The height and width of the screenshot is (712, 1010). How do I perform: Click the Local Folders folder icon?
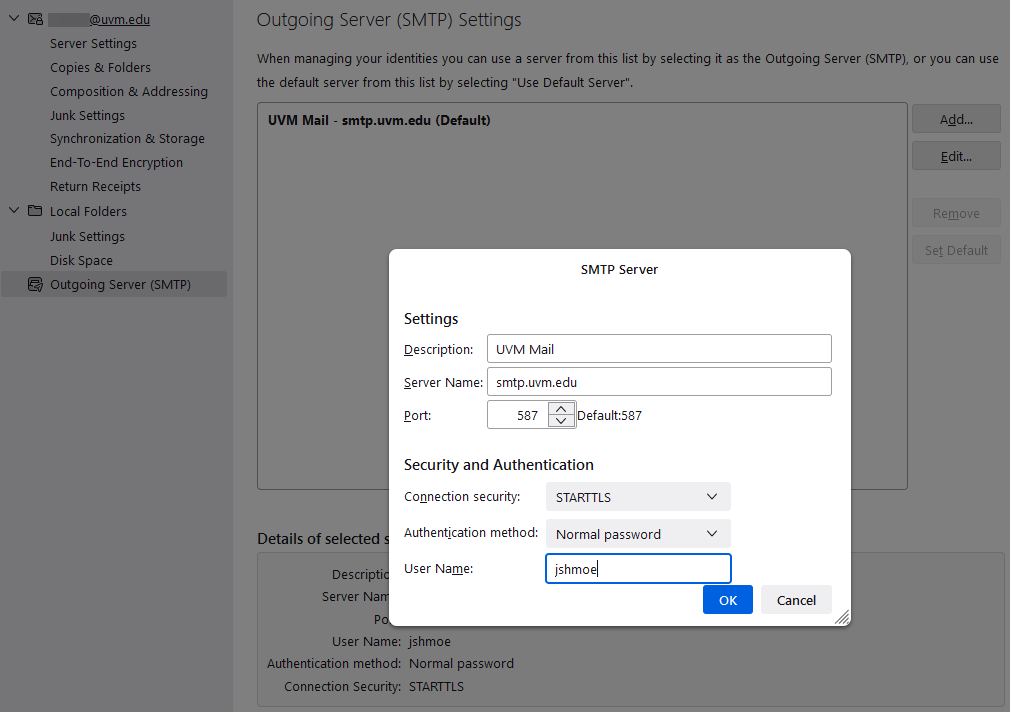pyautogui.click(x=35, y=211)
